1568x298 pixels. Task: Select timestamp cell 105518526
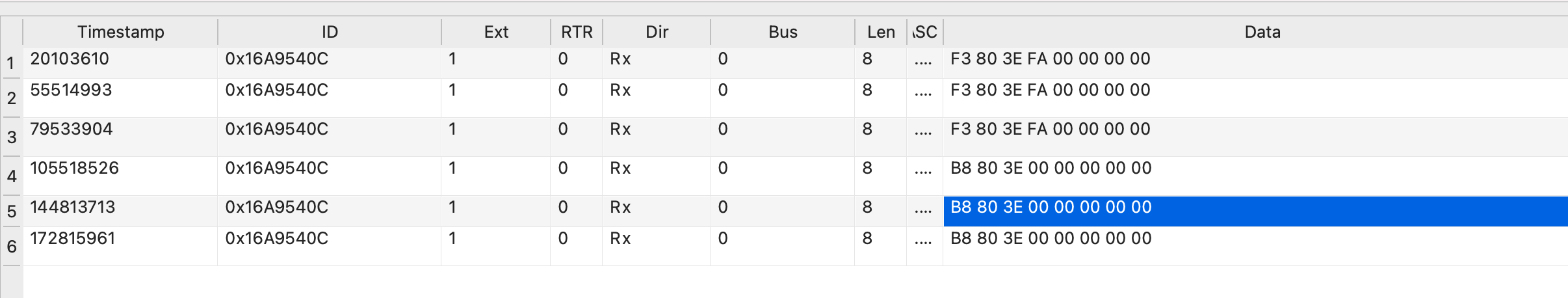(x=74, y=169)
